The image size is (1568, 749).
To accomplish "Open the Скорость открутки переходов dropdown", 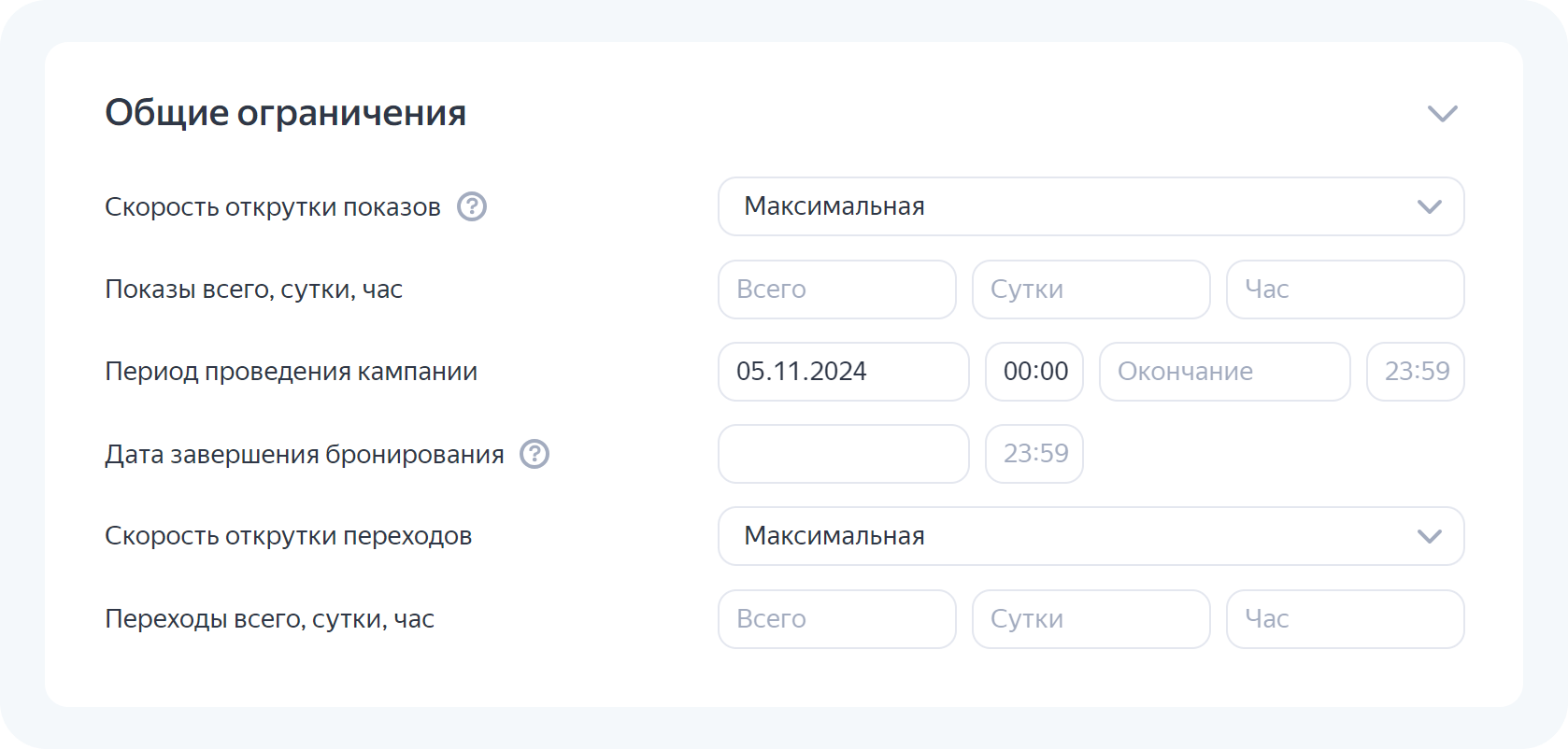I will coord(1090,536).
